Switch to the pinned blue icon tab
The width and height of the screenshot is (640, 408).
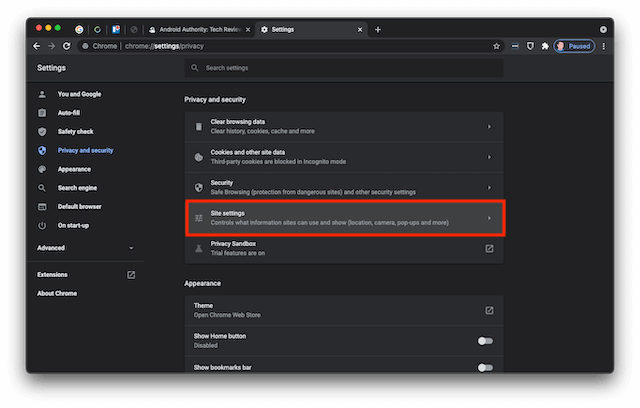(116, 29)
